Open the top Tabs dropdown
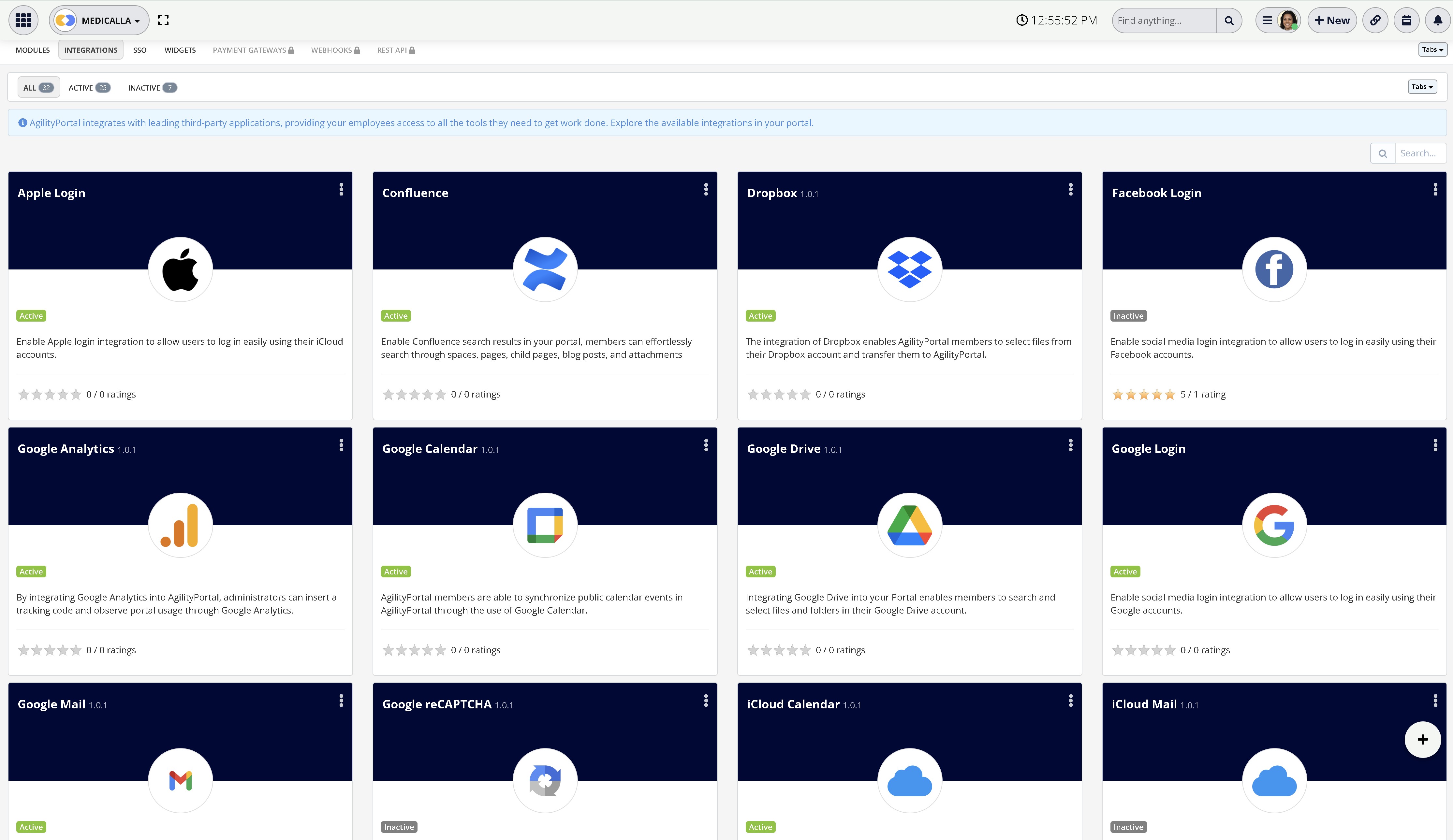This screenshot has width=1453, height=840. [1432, 50]
